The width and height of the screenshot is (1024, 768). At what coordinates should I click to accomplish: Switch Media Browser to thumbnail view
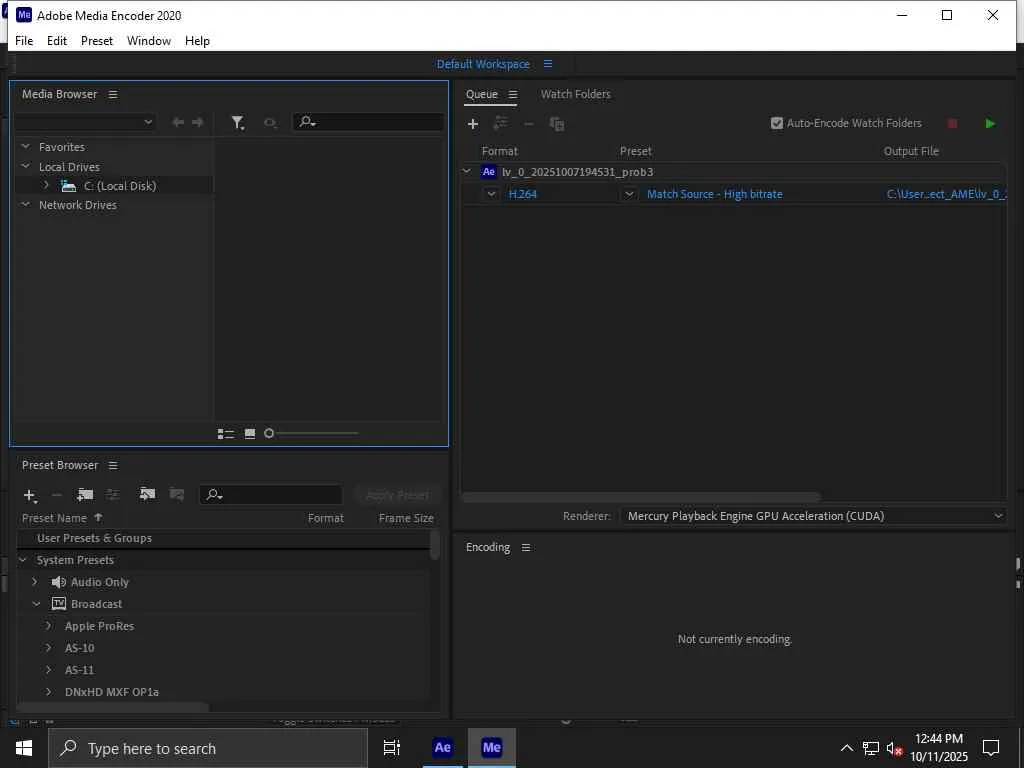249,434
